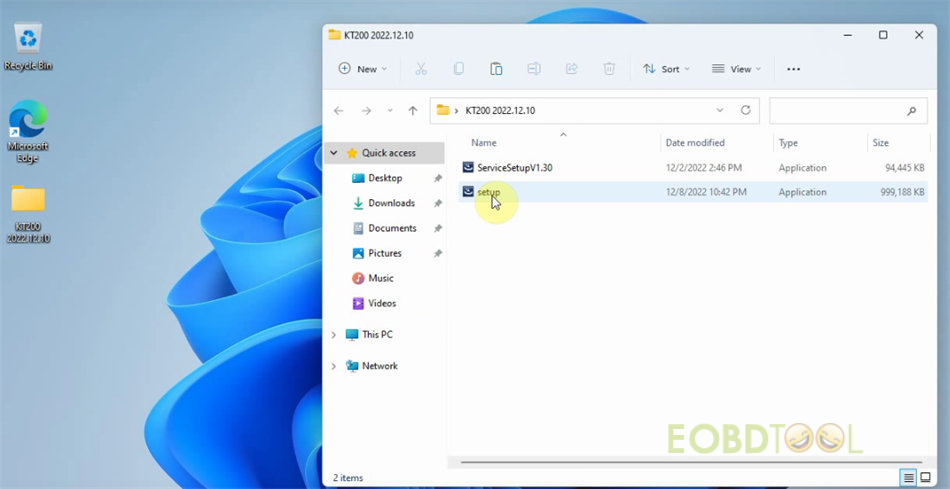
Task: Go forward with the right arrow
Action: (x=366, y=110)
